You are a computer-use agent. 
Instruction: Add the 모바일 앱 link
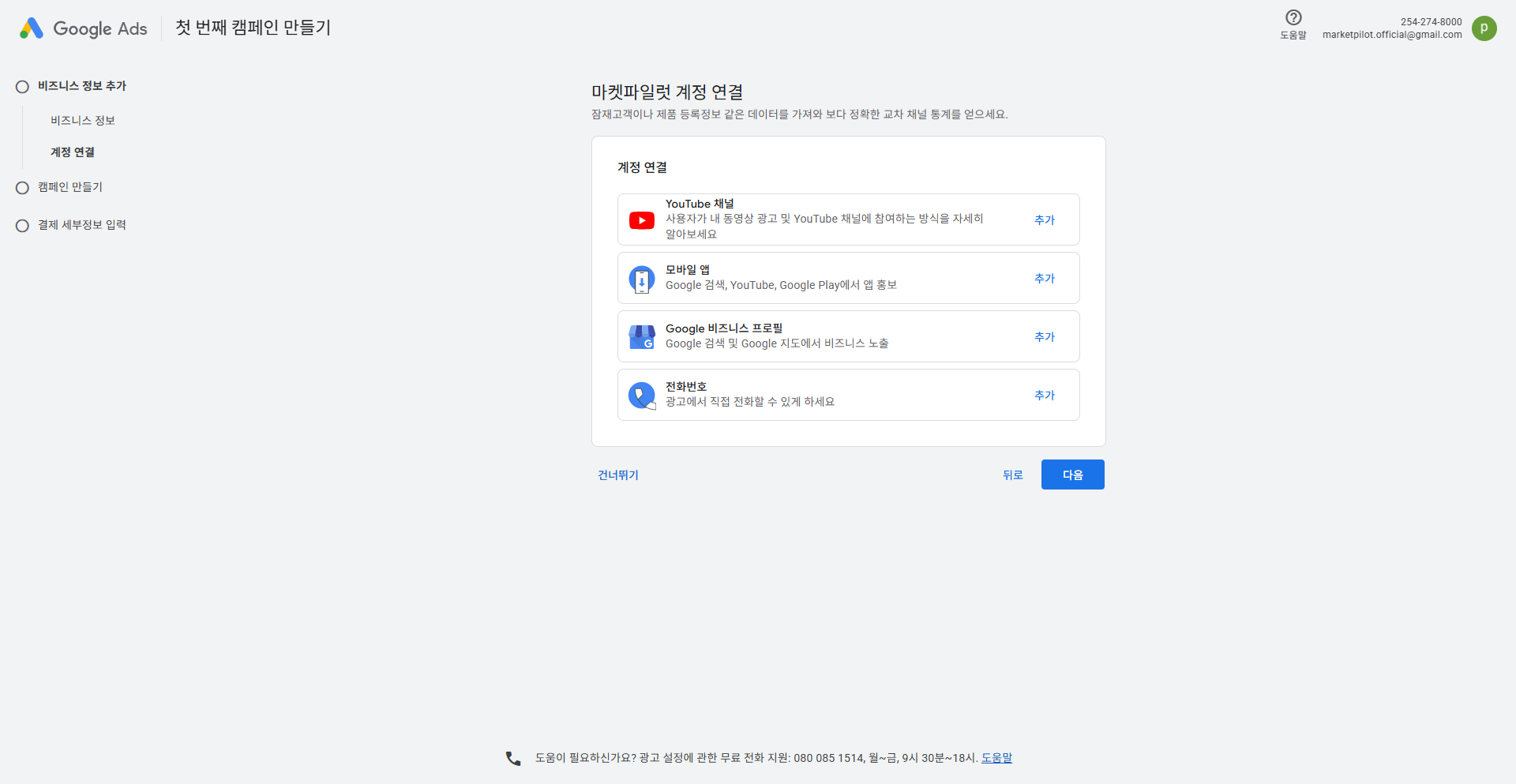point(1045,278)
